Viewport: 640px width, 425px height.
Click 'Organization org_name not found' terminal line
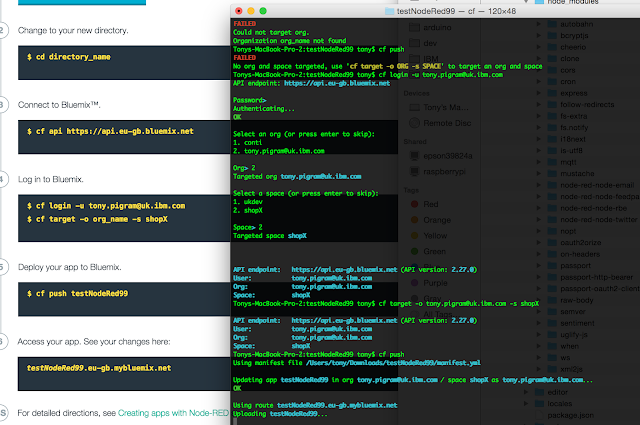coord(289,41)
